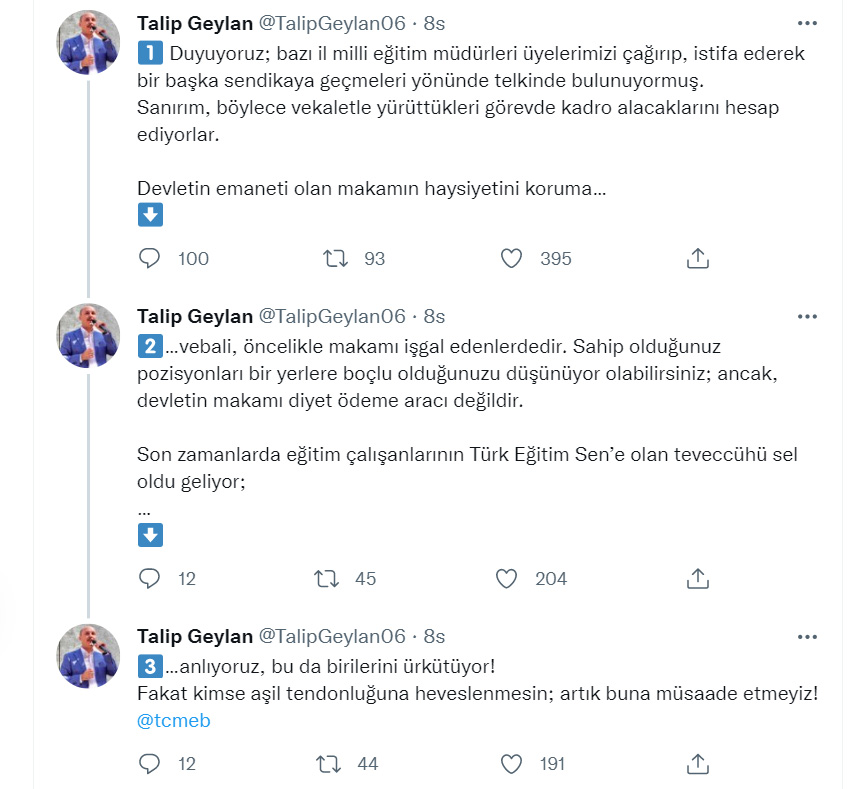Open more options on the first tweet
Image resolution: width=855 pixels, height=789 pixels.
tap(807, 22)
